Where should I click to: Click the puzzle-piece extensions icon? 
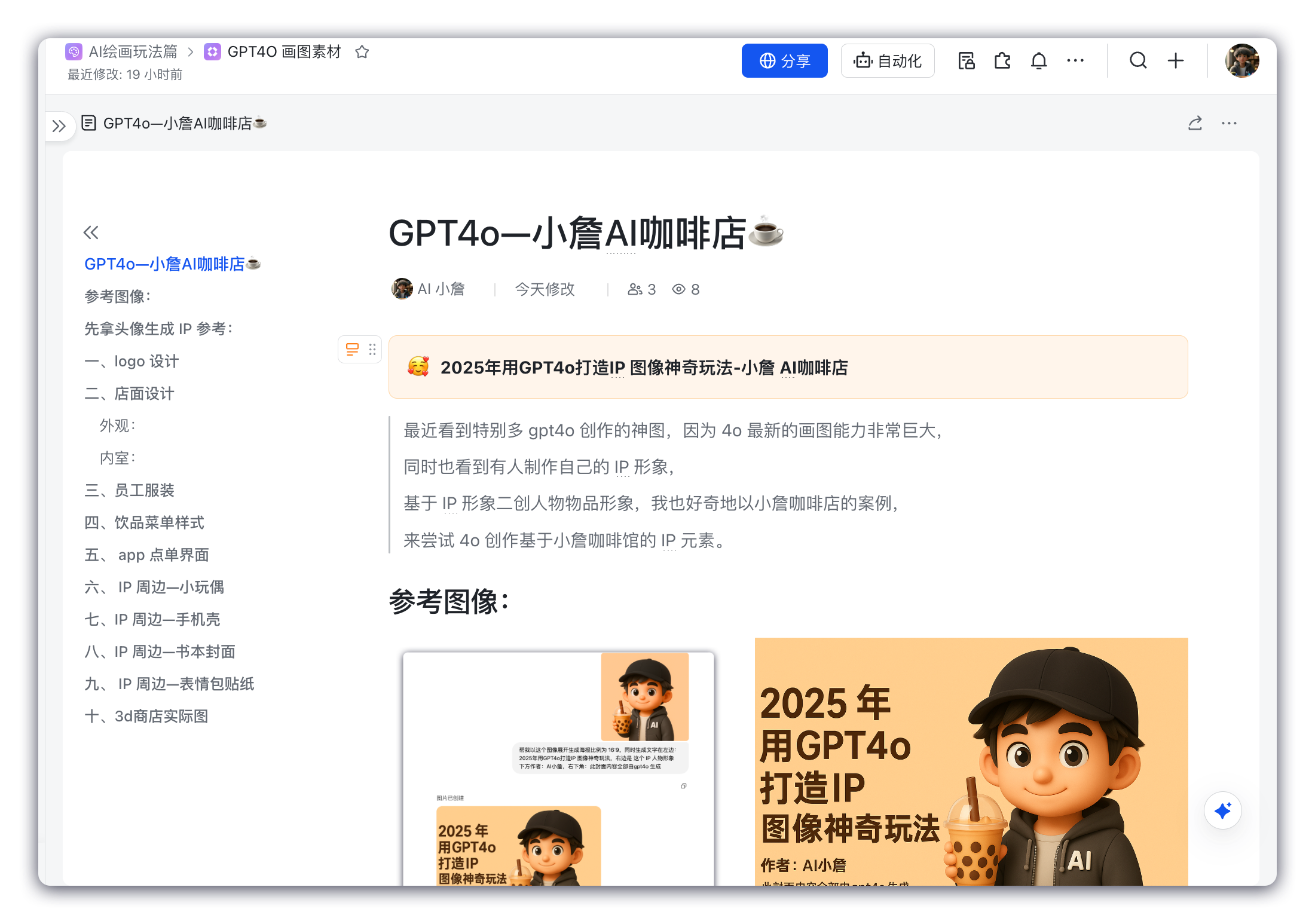click(x=1002, y=60)
